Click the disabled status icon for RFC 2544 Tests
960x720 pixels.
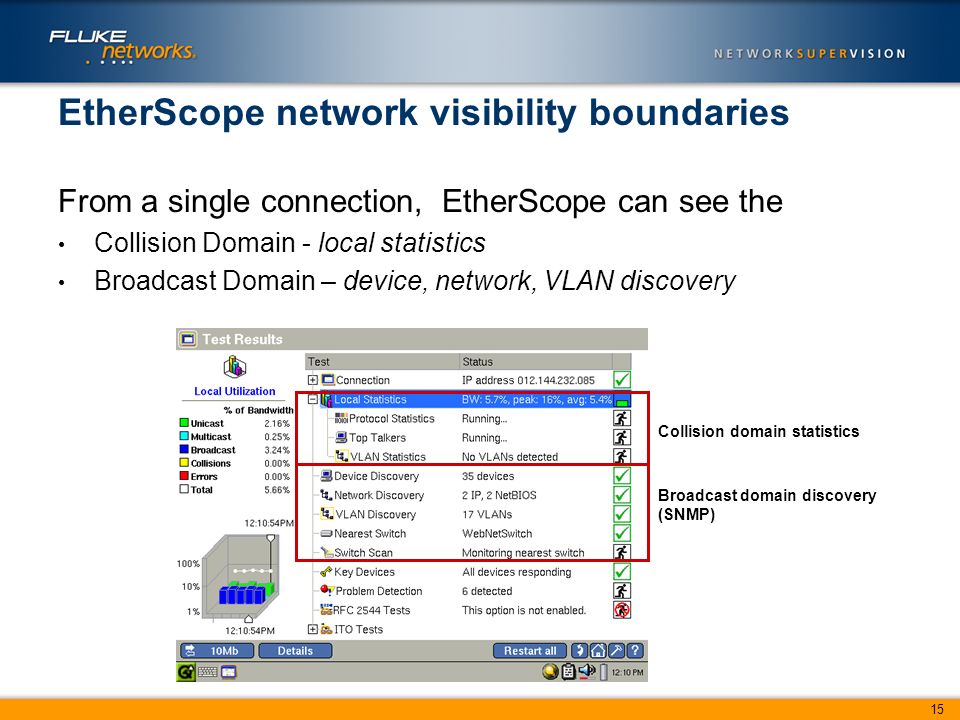tap(621, 610)
